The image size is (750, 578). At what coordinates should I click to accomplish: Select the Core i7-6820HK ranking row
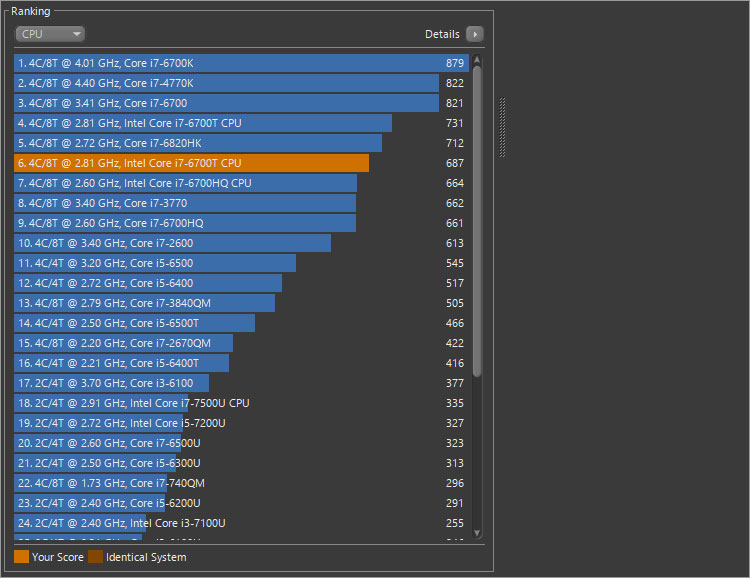click(198, 143)
